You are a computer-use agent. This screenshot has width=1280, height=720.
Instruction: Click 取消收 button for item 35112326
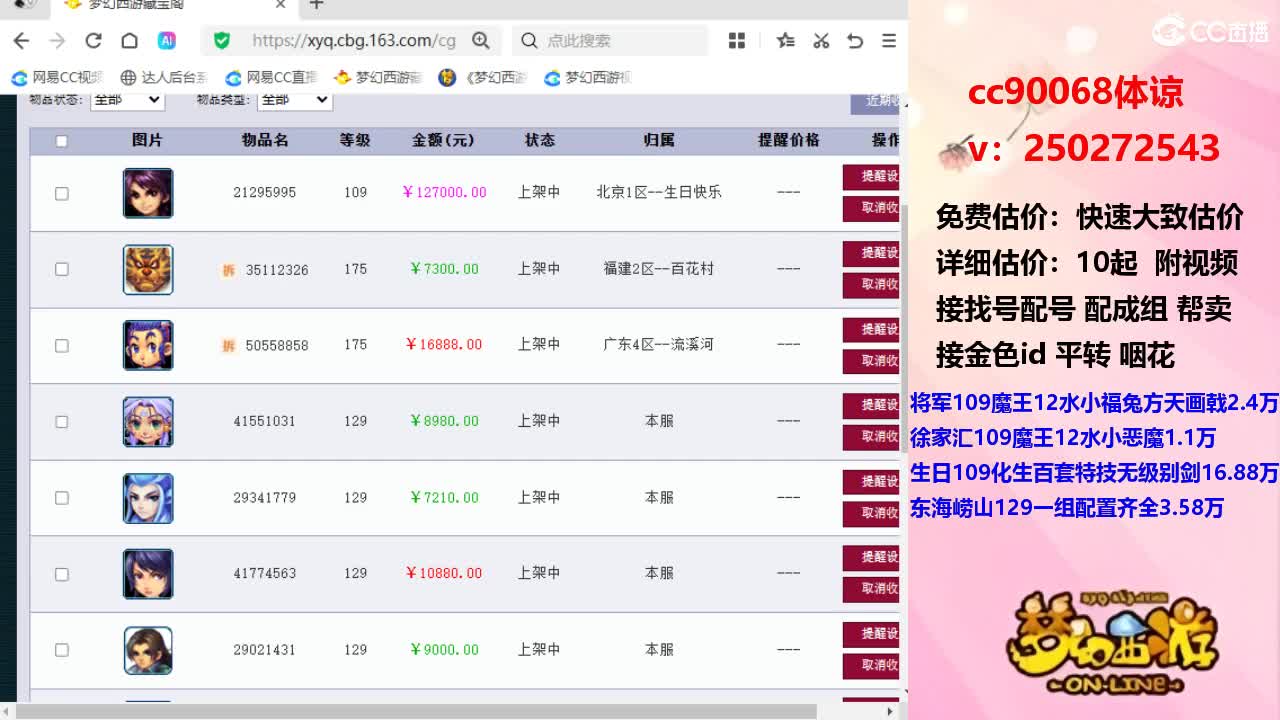pyautogui.click(x=872, y=284)
